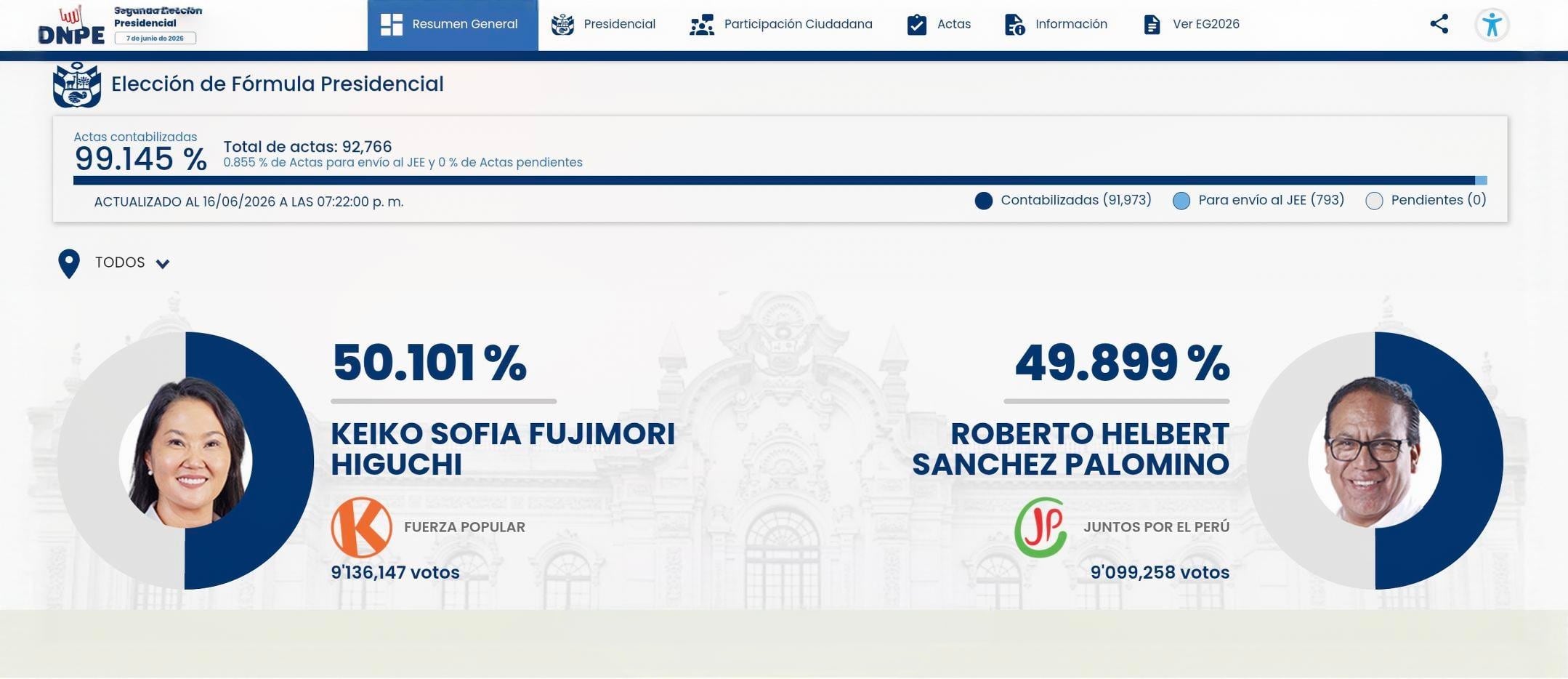Screen dimensions: 1568x679
Task: Click the Fuerza Popular K logo
Action: tap(361, 528)
